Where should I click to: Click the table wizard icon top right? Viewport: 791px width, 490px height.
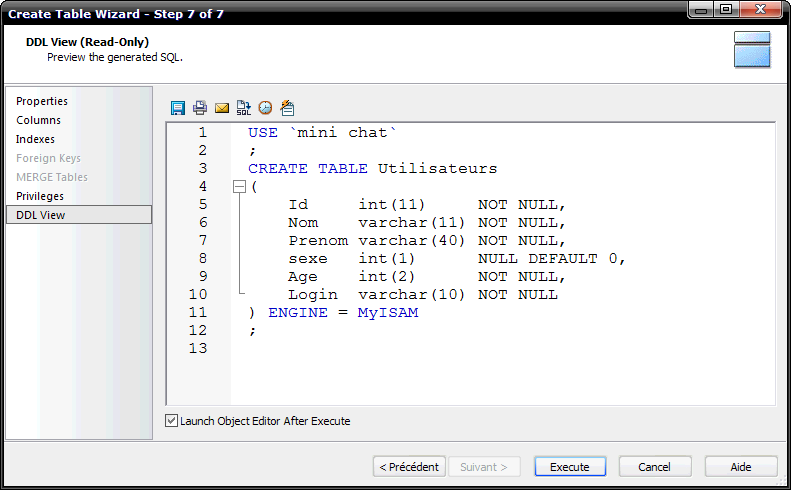[x=752, y=50]
